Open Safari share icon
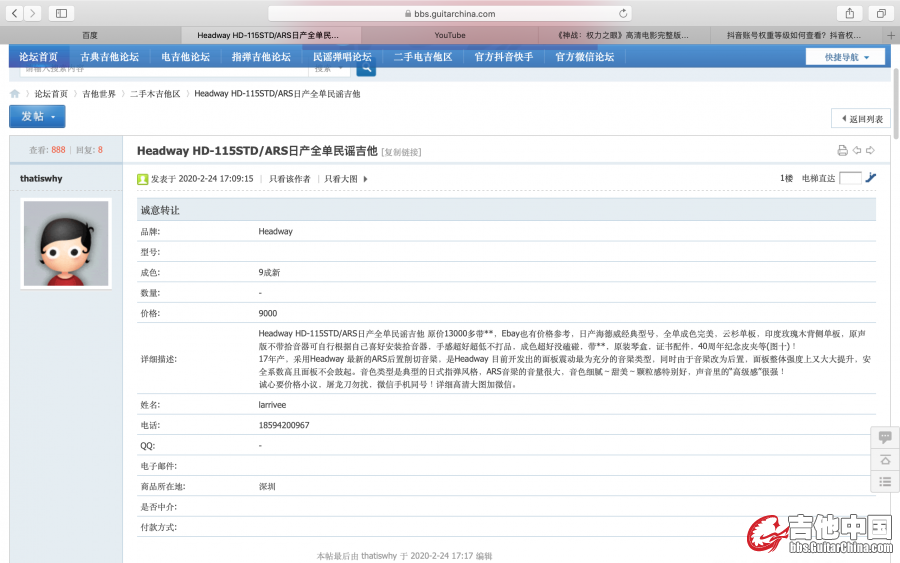Screen dimensions: 900x563 850,13
